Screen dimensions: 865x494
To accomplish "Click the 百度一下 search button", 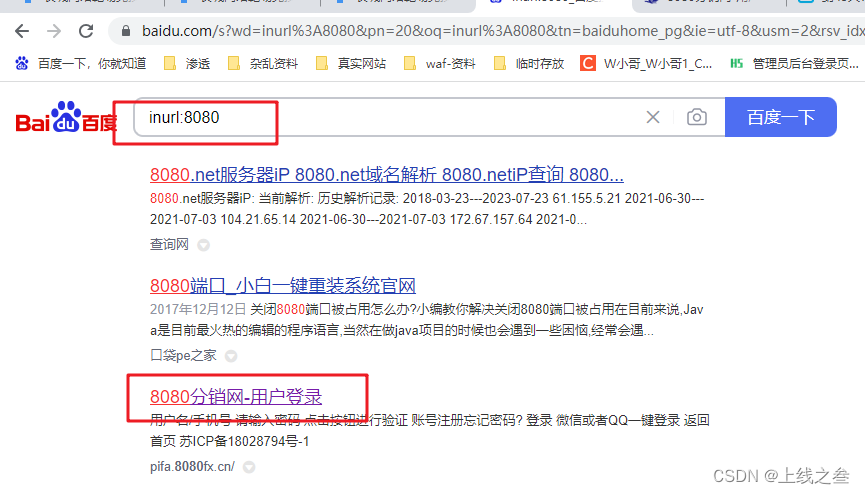I will (781, 117).
